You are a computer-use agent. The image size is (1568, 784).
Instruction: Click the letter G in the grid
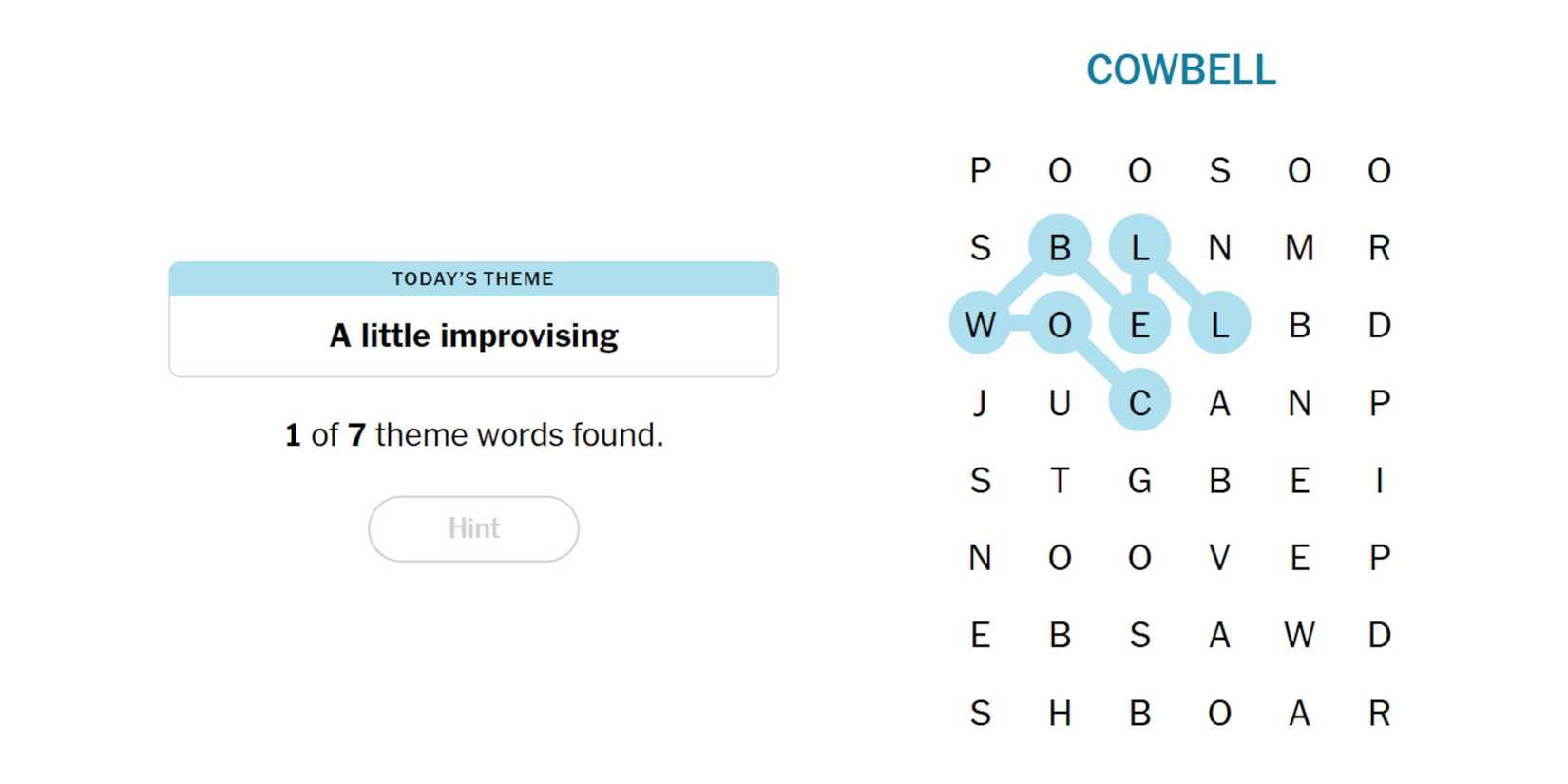point(1139,481)
